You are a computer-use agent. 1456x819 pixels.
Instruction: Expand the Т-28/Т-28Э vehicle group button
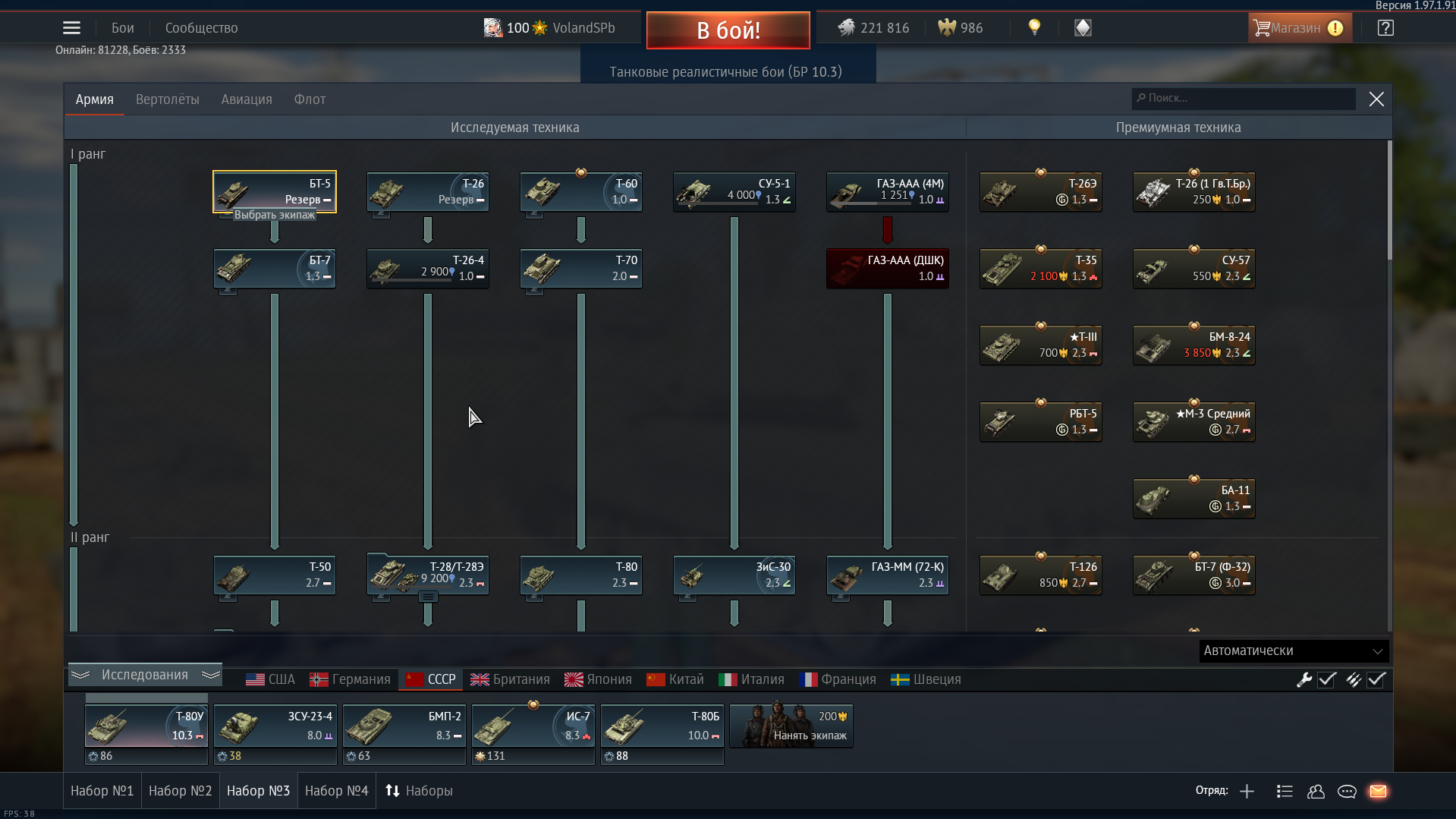428,597
